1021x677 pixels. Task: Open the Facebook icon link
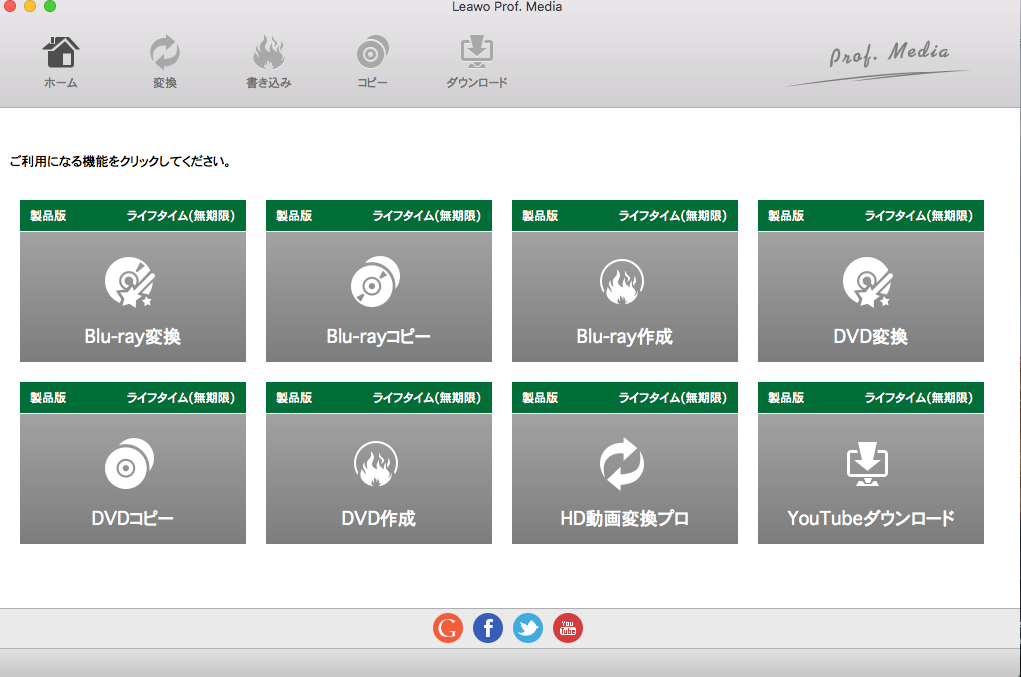[x=488, y=628]
